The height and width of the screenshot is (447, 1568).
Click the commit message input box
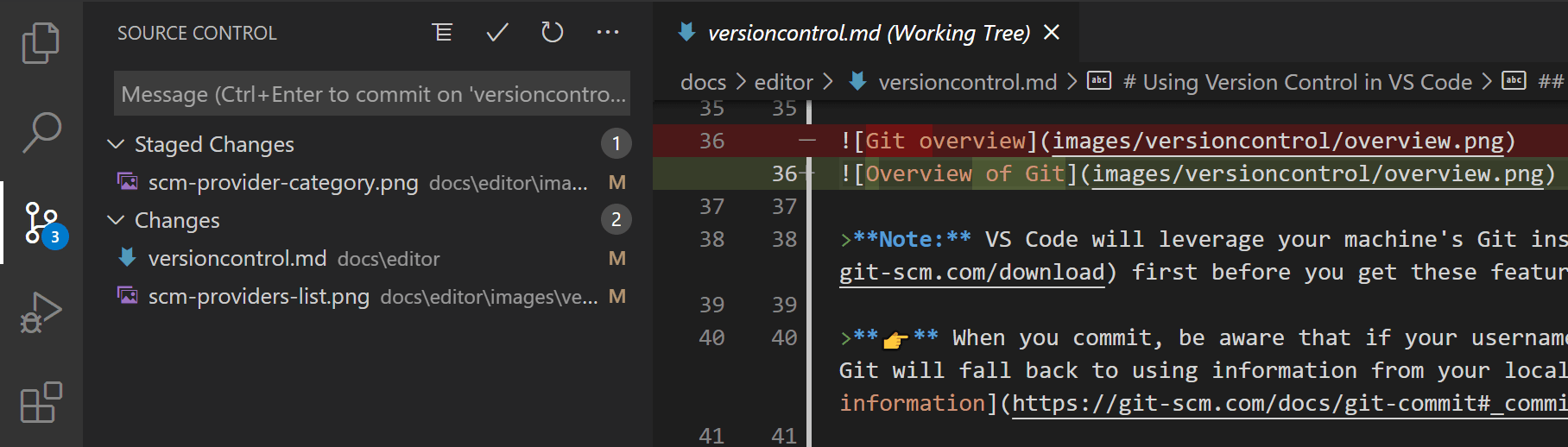(371, 94)
